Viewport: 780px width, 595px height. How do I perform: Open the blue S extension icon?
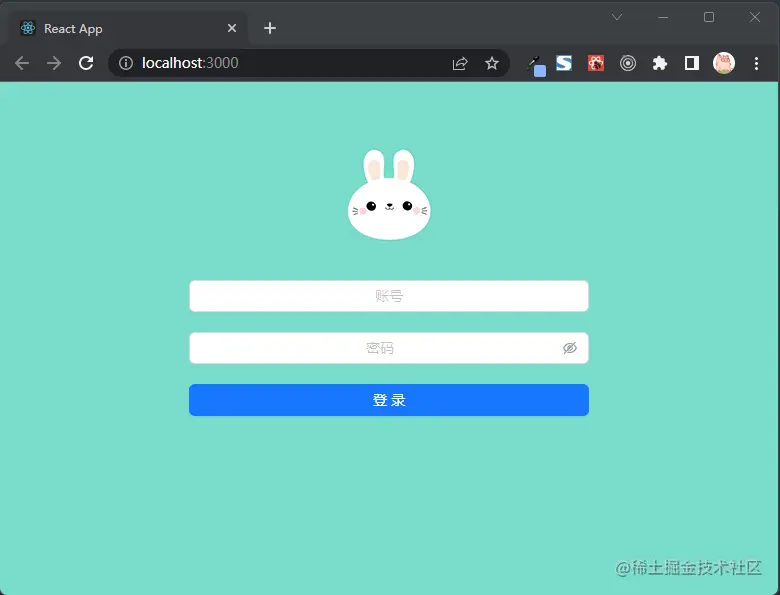[x=564, y=63]
